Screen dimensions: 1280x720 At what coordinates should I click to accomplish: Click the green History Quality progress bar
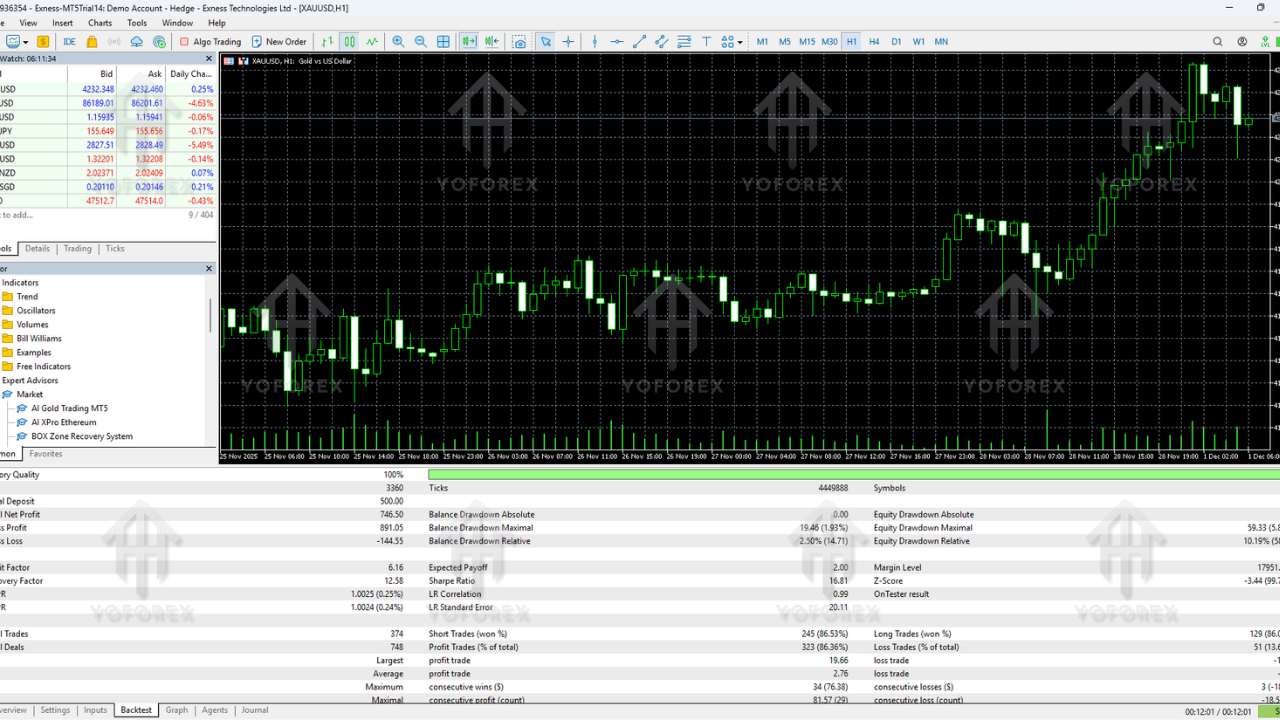[x=850, y=475]
